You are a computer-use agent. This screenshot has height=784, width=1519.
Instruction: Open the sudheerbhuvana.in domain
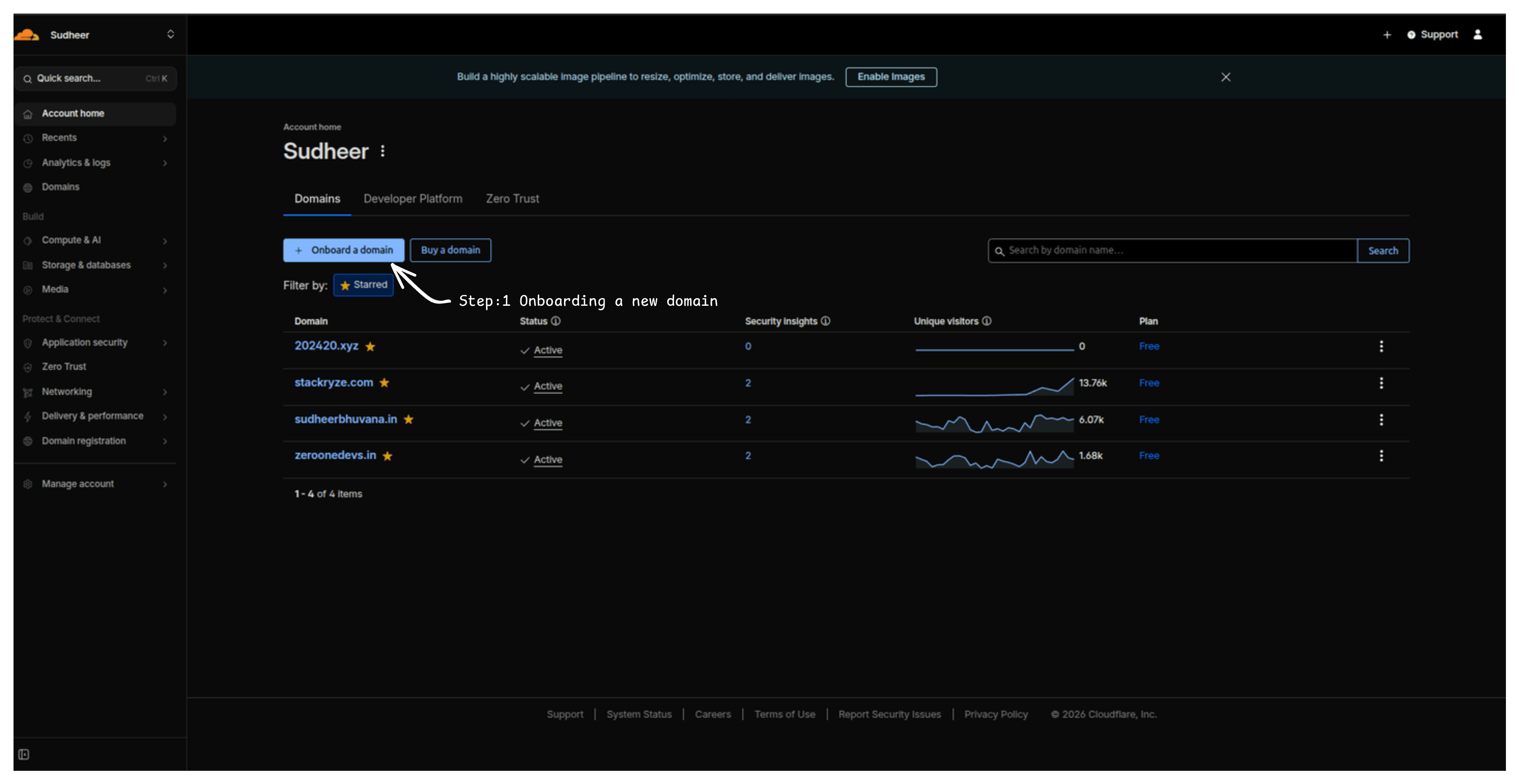coord(346,420)
